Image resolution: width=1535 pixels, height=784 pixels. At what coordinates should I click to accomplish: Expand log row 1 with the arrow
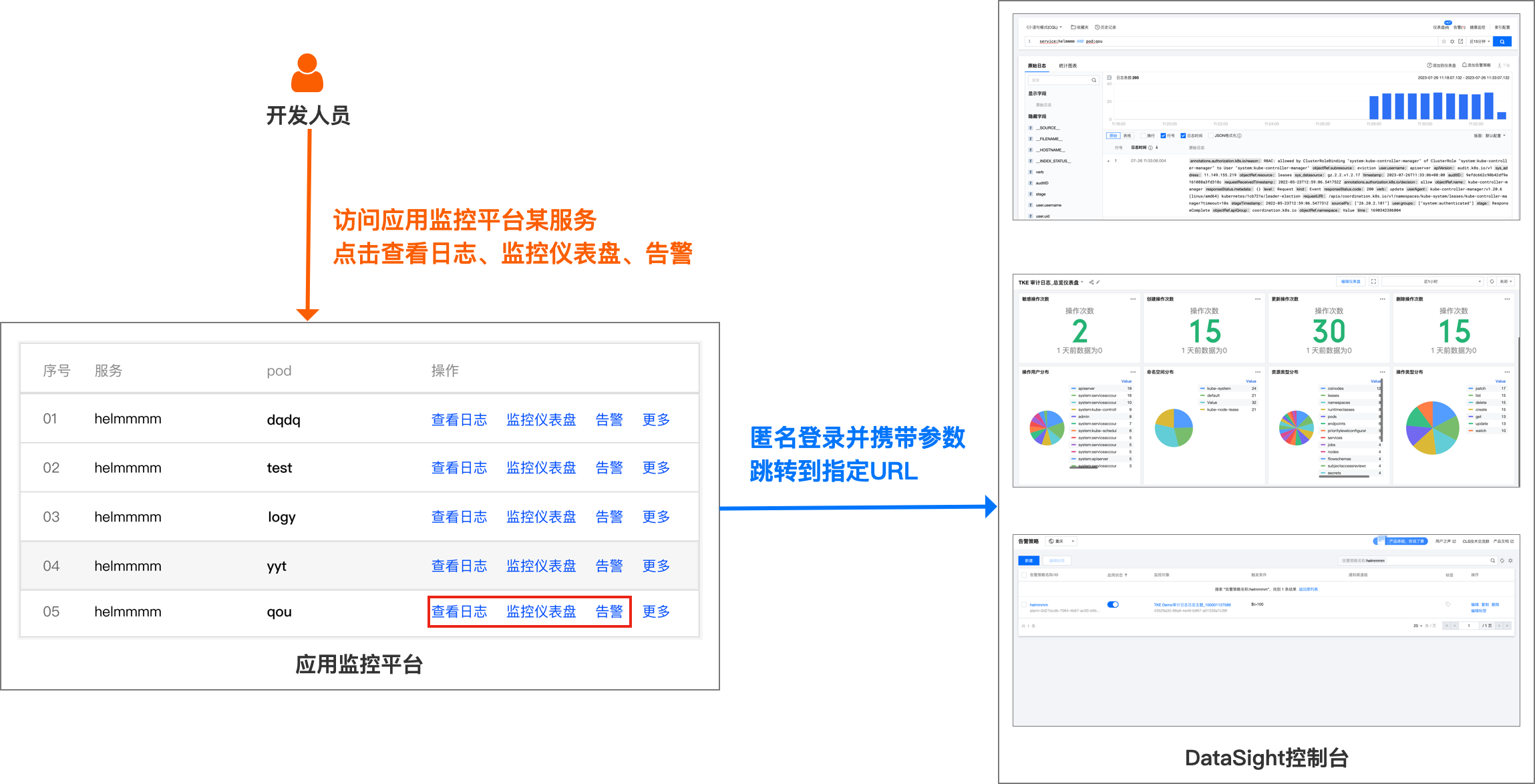point(1109,161)
